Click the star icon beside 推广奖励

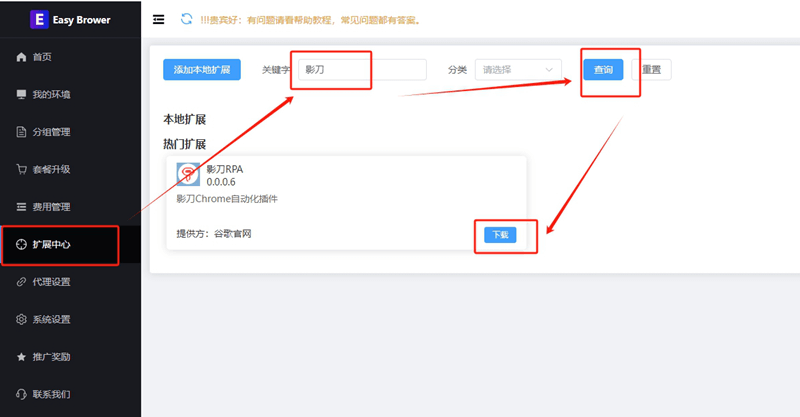click(x=21, y=357)
